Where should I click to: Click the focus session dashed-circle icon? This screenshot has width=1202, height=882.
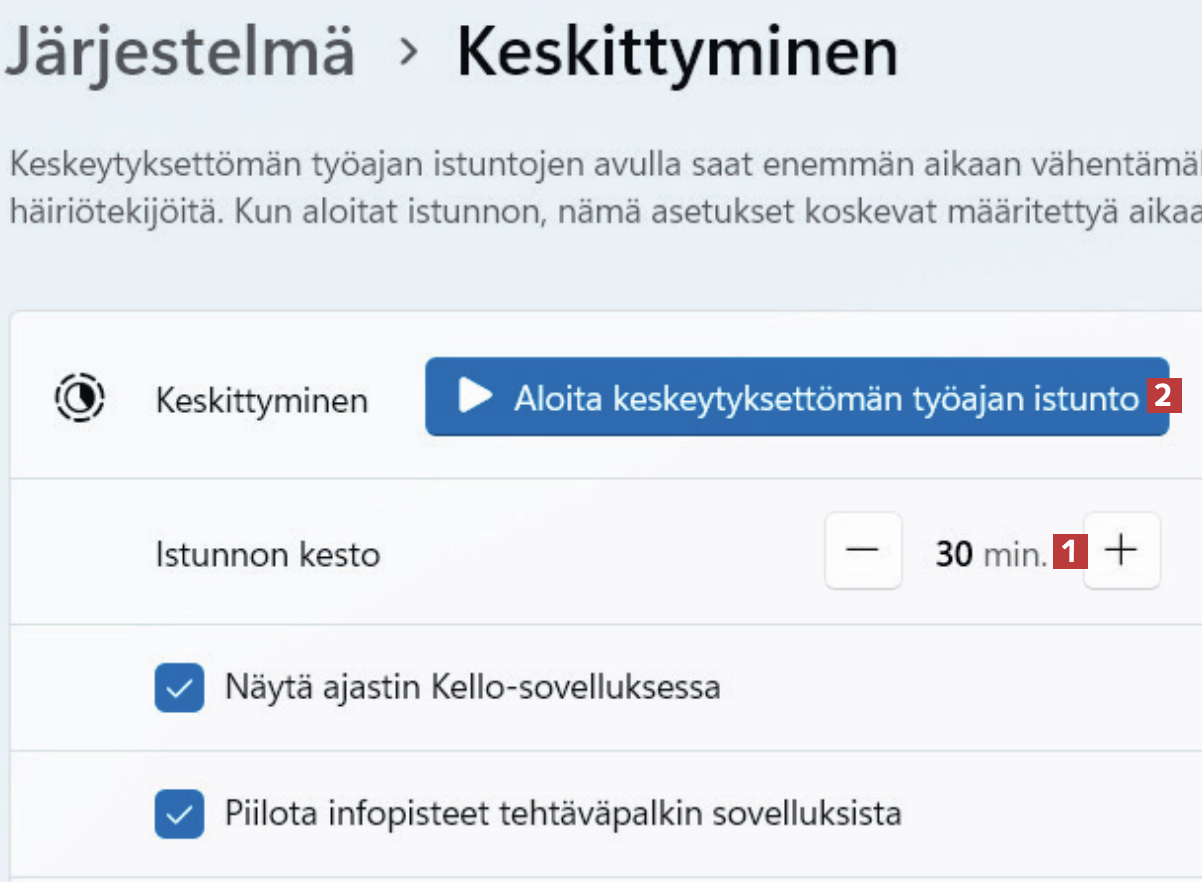tap(78, 398)
